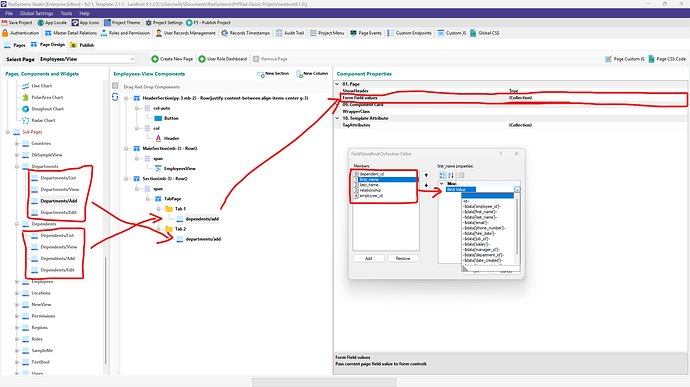Switch to the Pages tab

point(15,45)
